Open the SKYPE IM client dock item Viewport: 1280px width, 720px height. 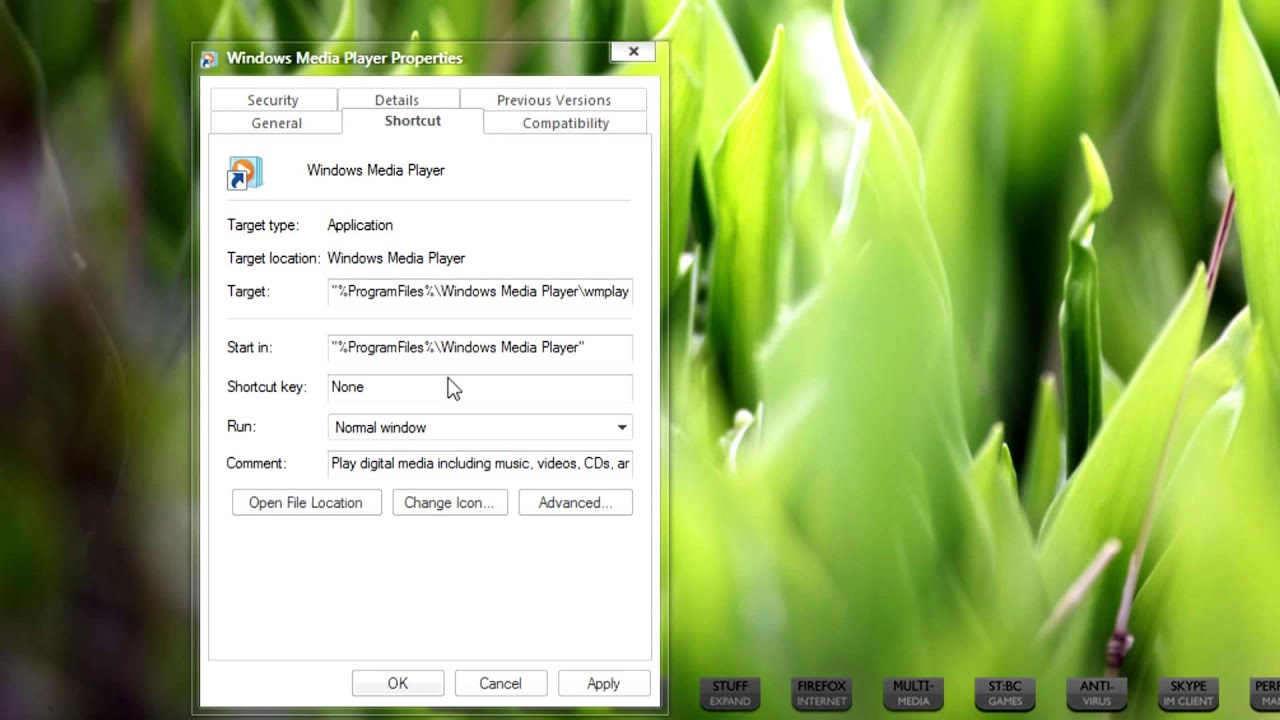tap(1188, 693)
